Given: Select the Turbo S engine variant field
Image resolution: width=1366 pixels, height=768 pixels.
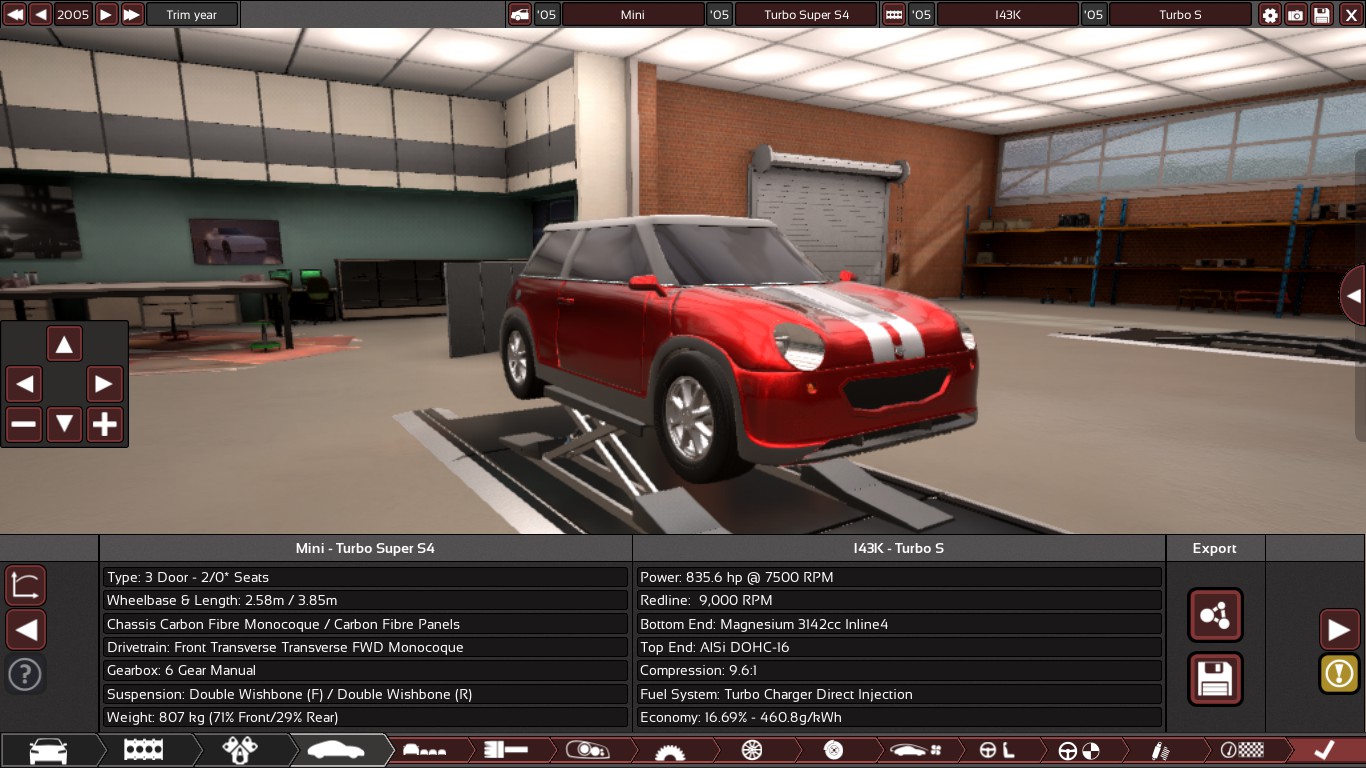Looking at the screenshot, I should (1180, 14).
